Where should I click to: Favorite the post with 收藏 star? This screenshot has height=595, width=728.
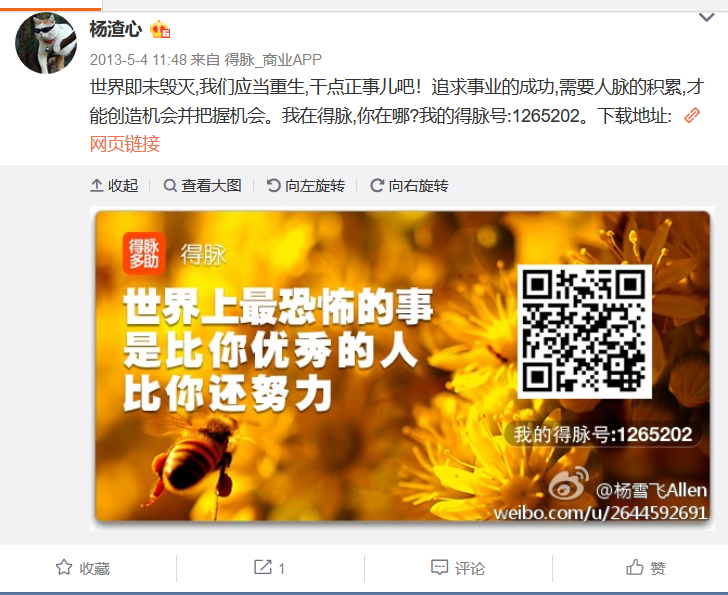point(83,568)
